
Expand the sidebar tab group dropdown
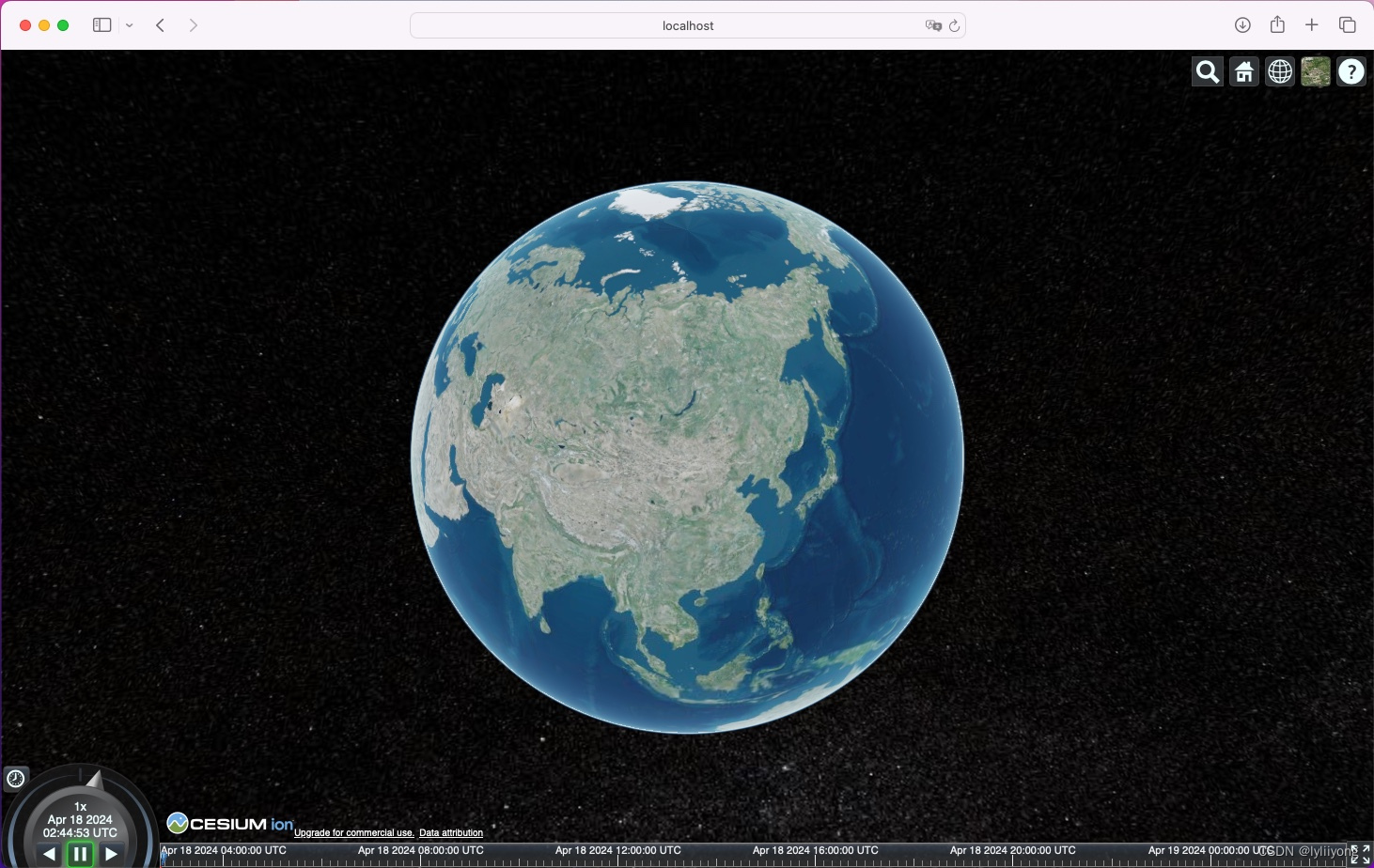coord(130,25)
